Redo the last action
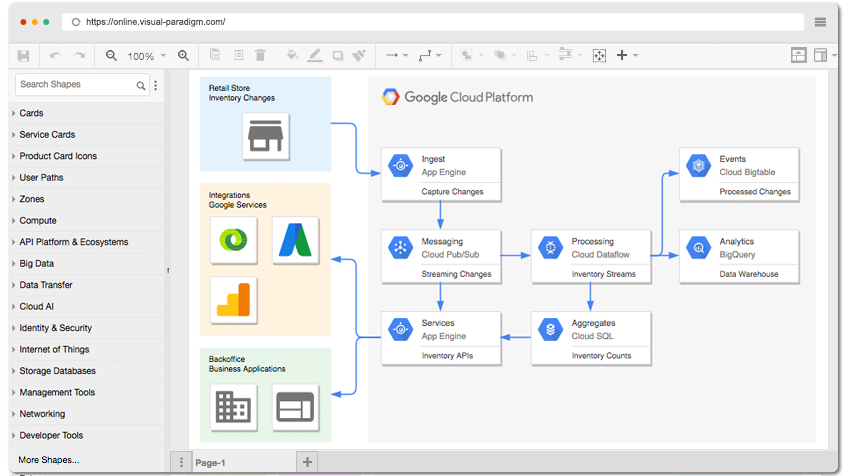The height and width of the screenshot is (476, 848). tap(80, 56)
